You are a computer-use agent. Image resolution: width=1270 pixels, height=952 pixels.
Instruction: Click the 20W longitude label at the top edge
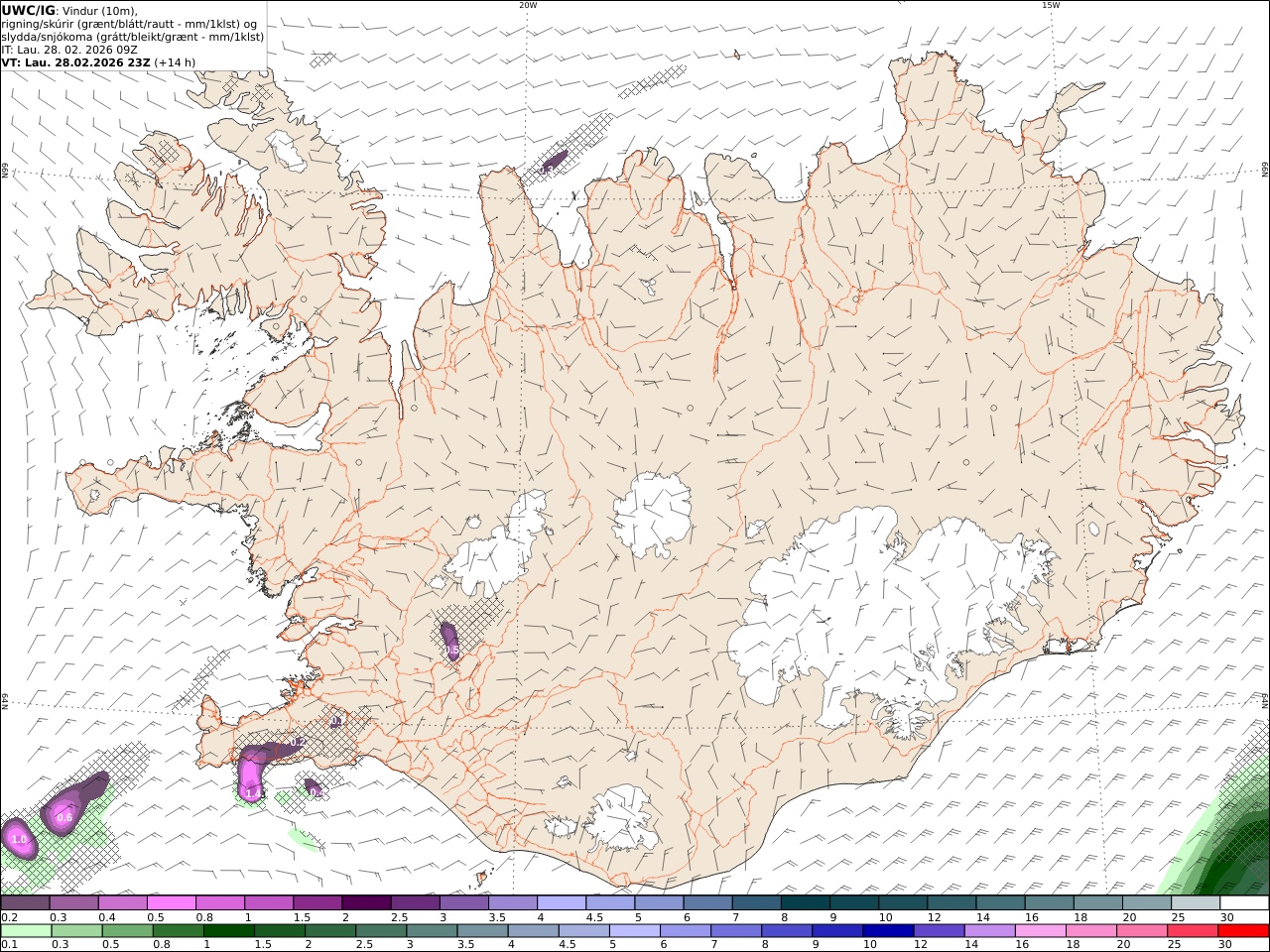[x=528, y=5]
